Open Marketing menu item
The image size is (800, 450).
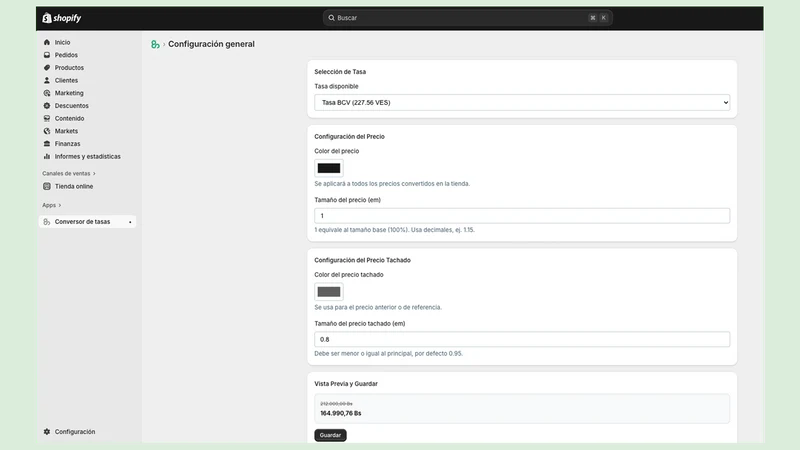click(69, 93)
